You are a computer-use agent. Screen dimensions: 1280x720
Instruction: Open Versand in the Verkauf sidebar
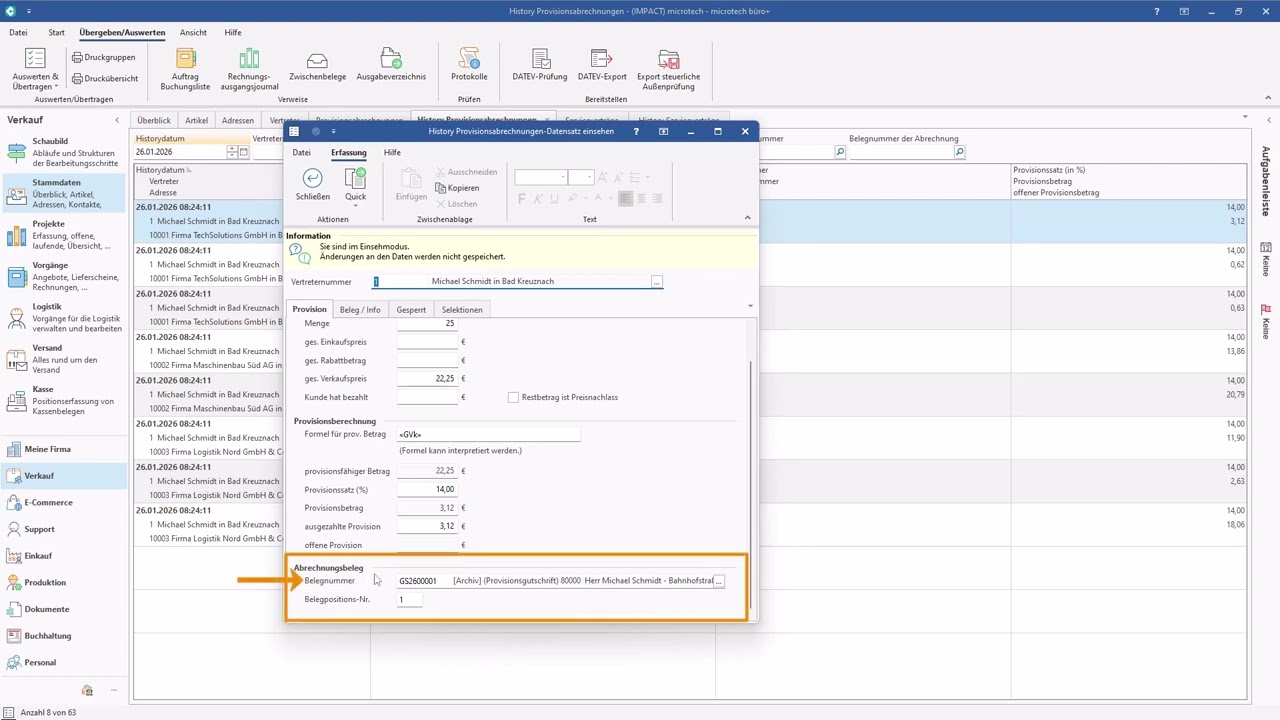click(65, 359)
